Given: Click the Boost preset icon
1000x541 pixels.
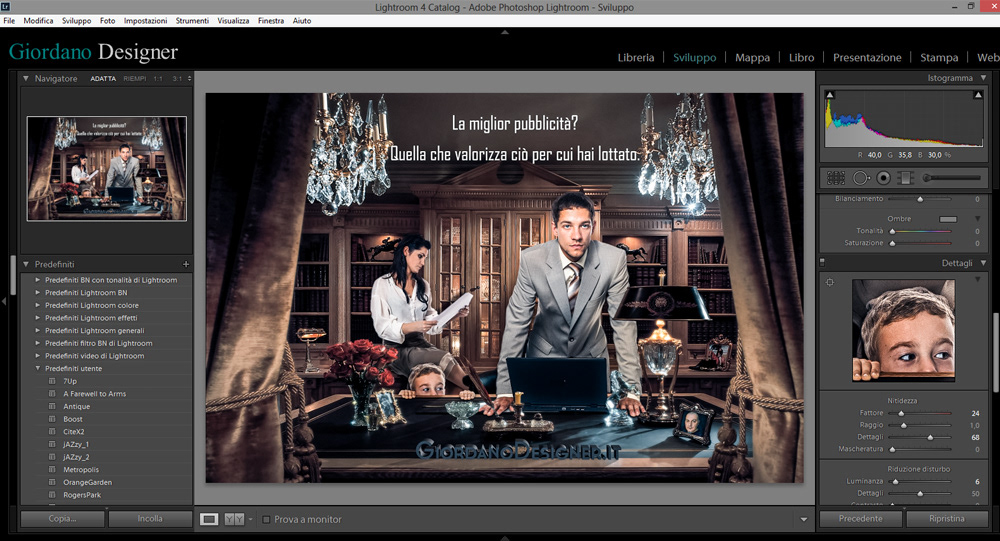Looking at the screenshot, I should coord(52,419).
